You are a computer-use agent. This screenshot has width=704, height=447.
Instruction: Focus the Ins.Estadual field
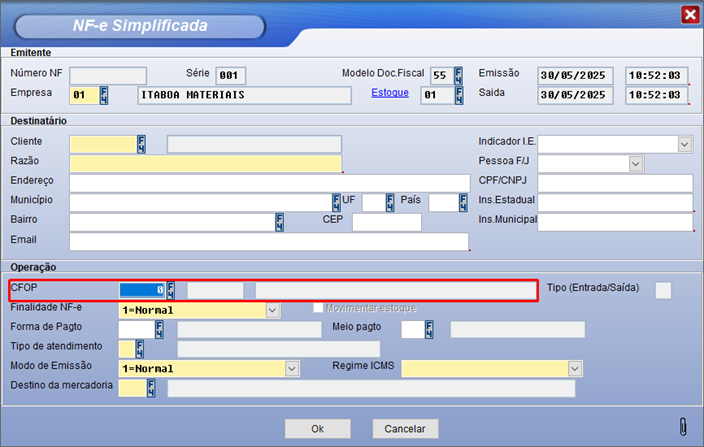(x=615, y=202)
